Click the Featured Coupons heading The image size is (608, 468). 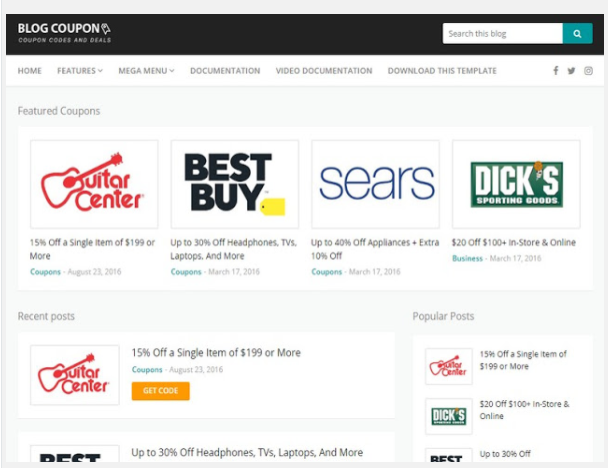tap(59, 111)
